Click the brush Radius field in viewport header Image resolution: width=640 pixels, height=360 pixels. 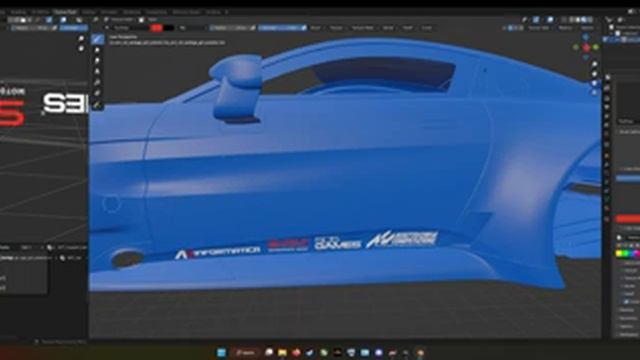point(229,28)
